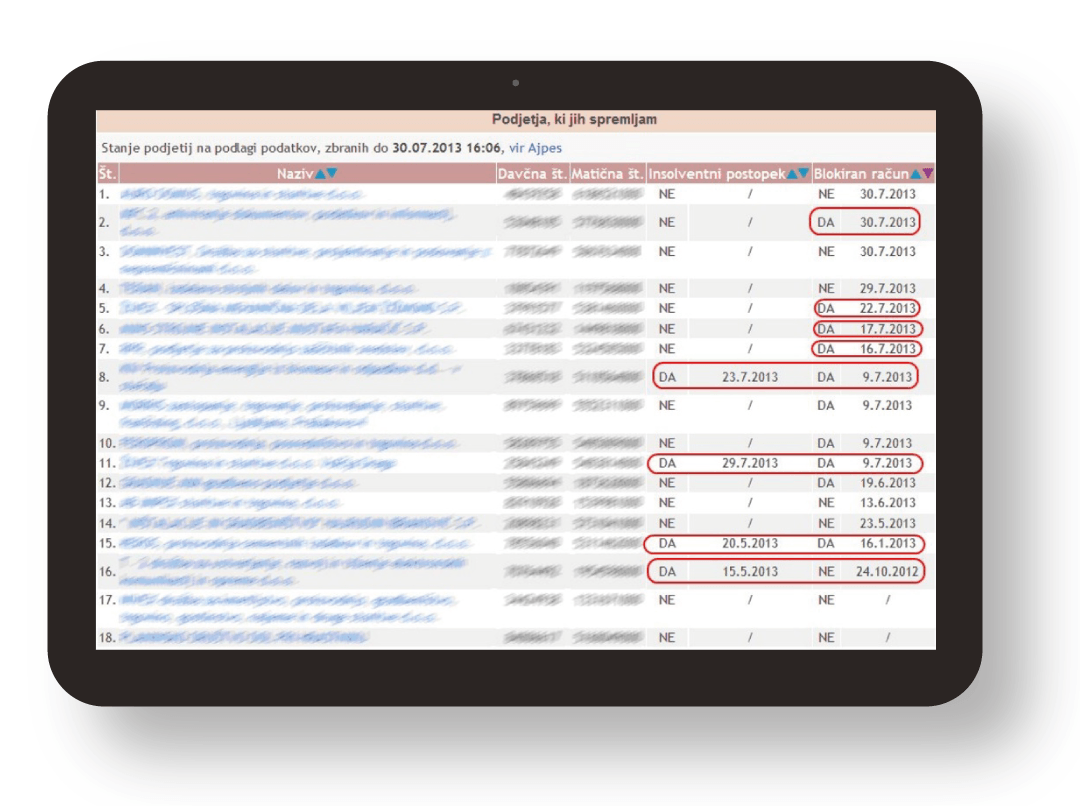Click blocked-account 'NE' cell in row 18

(x=827, y=638)
